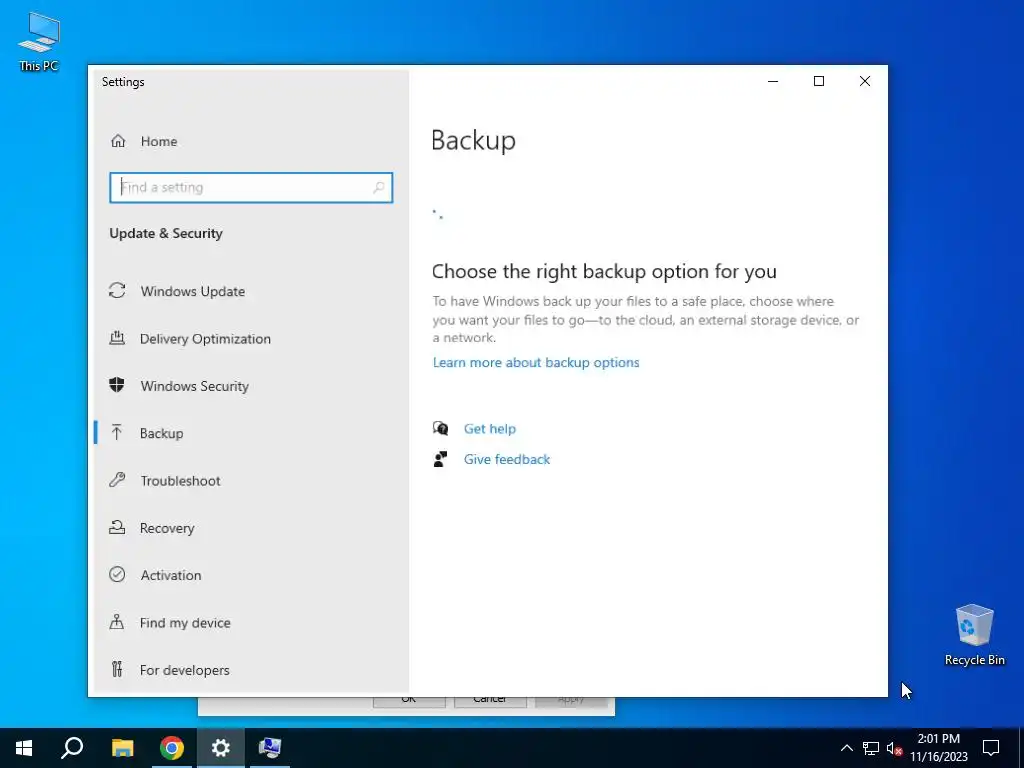Open For developers settings
Screen dimensions: 1024x768
click(184, 670)
